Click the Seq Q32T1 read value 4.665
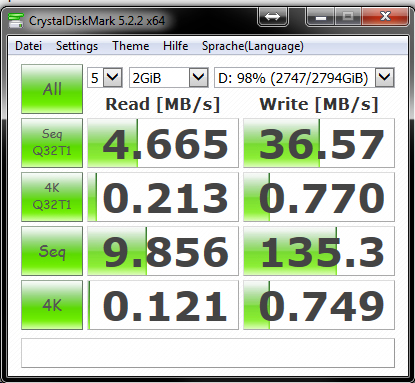The image size is (415, 383). point(163,143)
